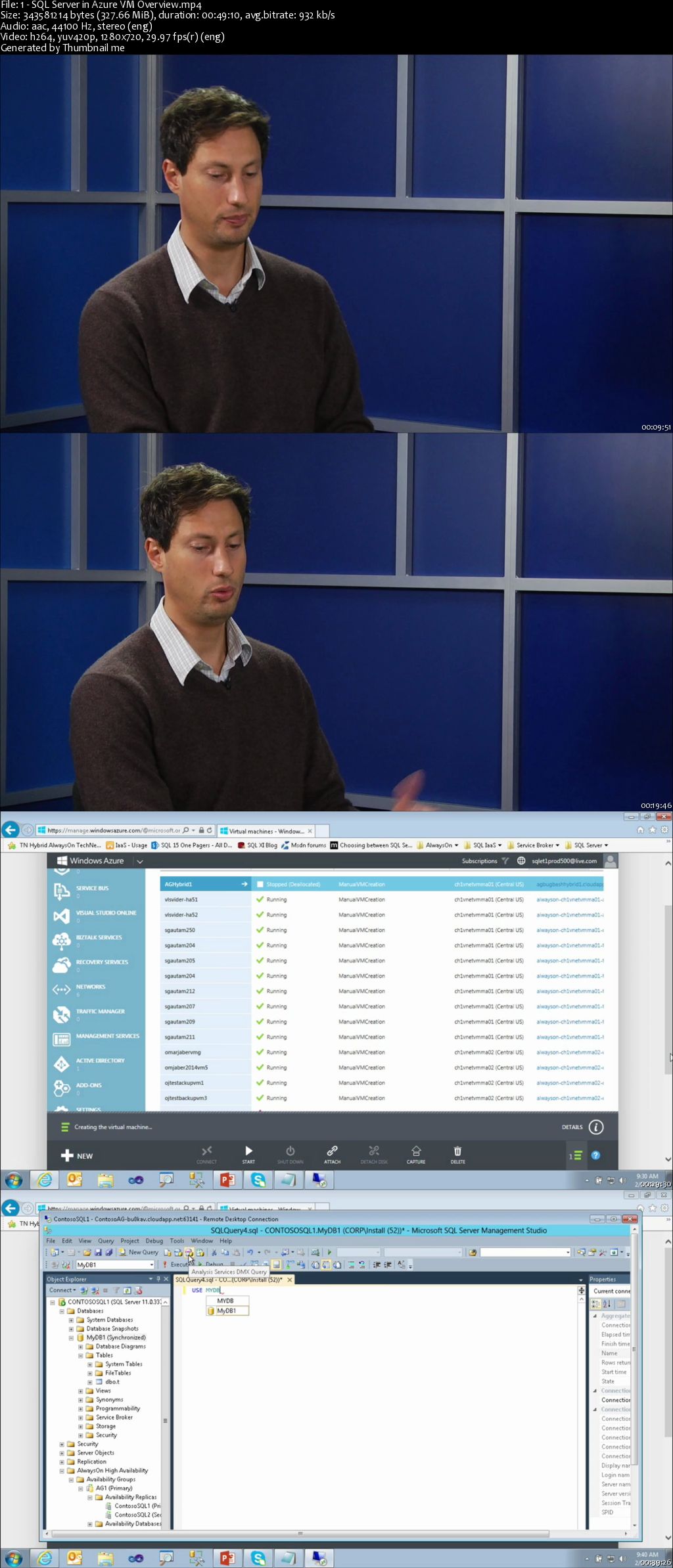
Task: Open the SQL XI Blog favorites link
Action: click(258, 845)
